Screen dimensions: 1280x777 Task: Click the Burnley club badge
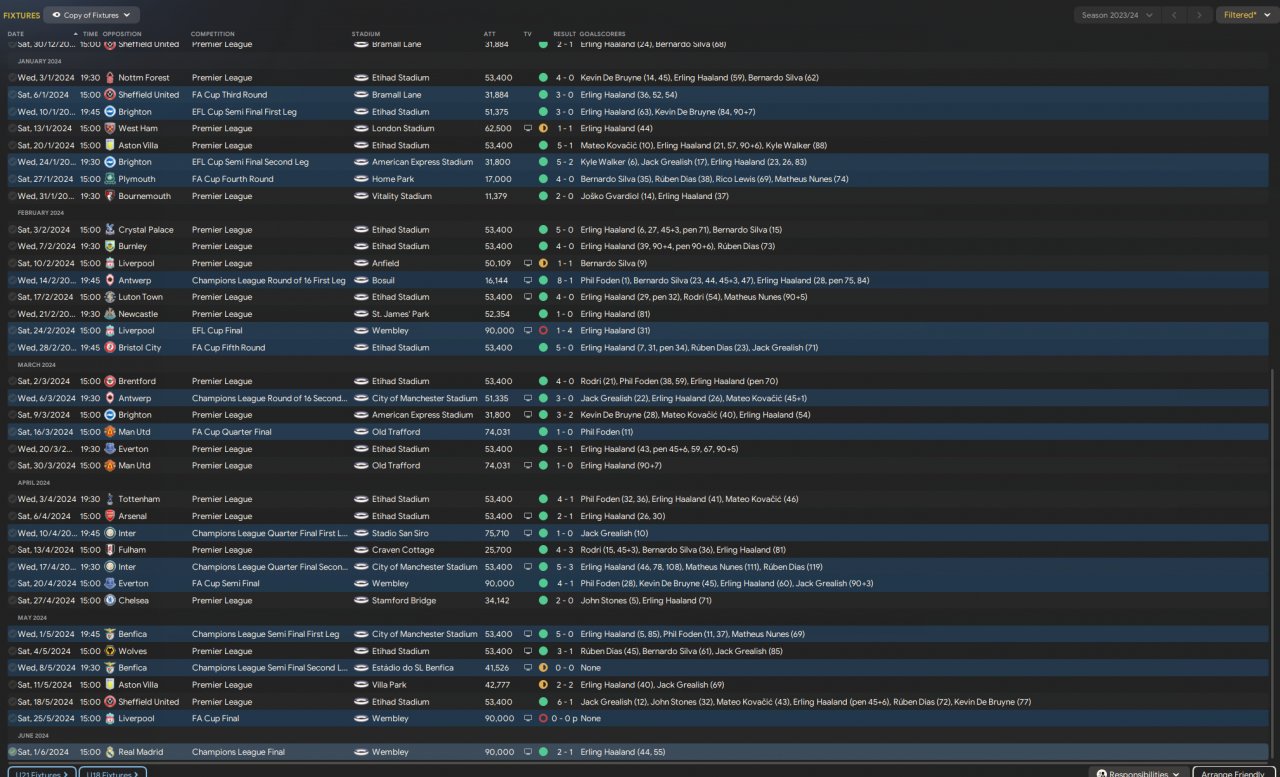(x=110, y=247)
